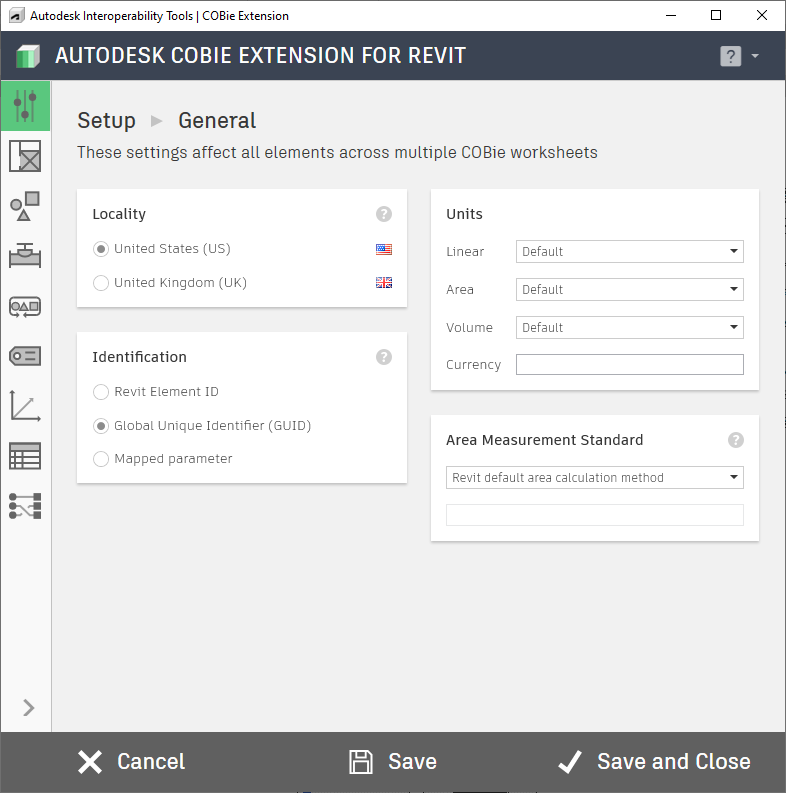
Task: Open the Schedules table sidebar icon
Action: [25, 456]
